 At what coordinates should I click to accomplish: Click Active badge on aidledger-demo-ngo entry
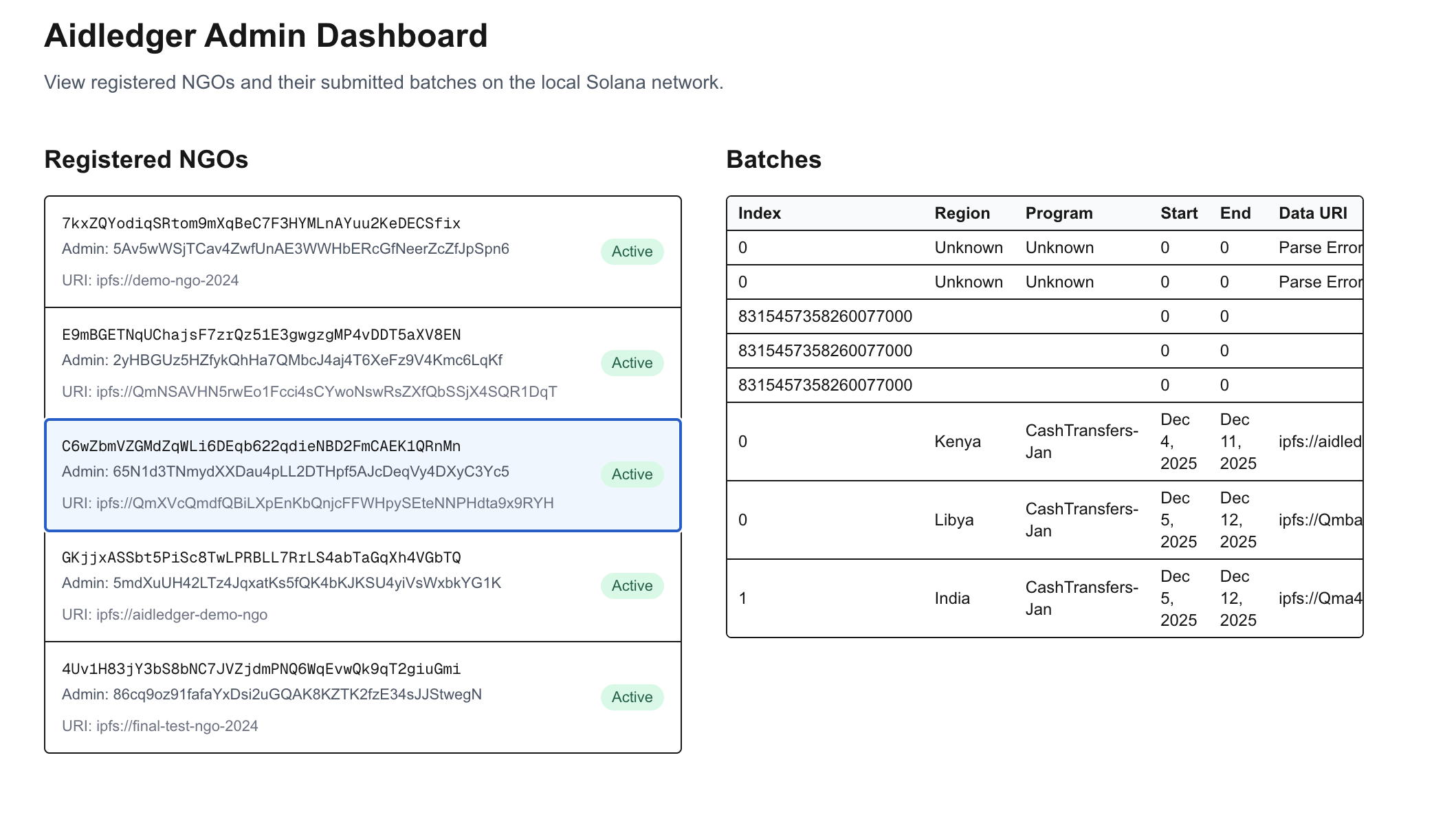pos(632,586)
